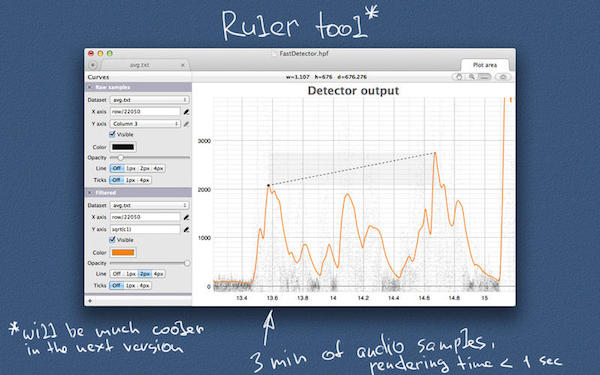Toggle Visible checkbox for Raw samples
Image resolution: width=600 pixels, height=375 pixels.
click(x=112, y=134)
